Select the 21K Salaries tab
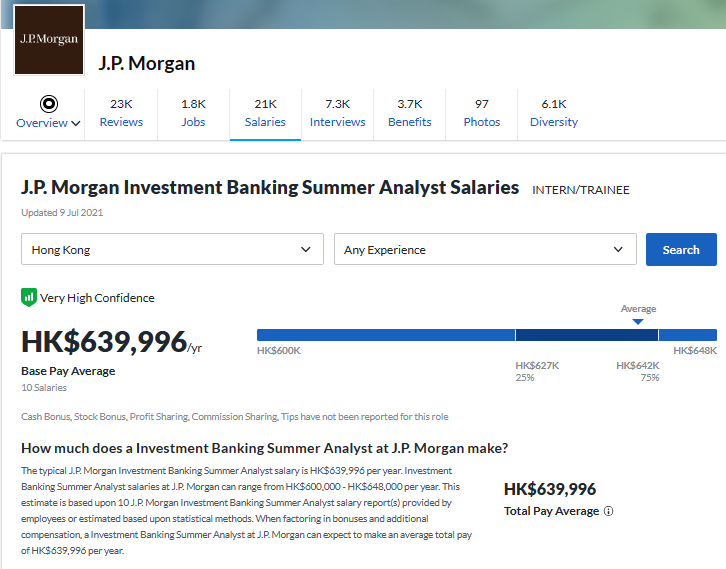 pos(265,113)
